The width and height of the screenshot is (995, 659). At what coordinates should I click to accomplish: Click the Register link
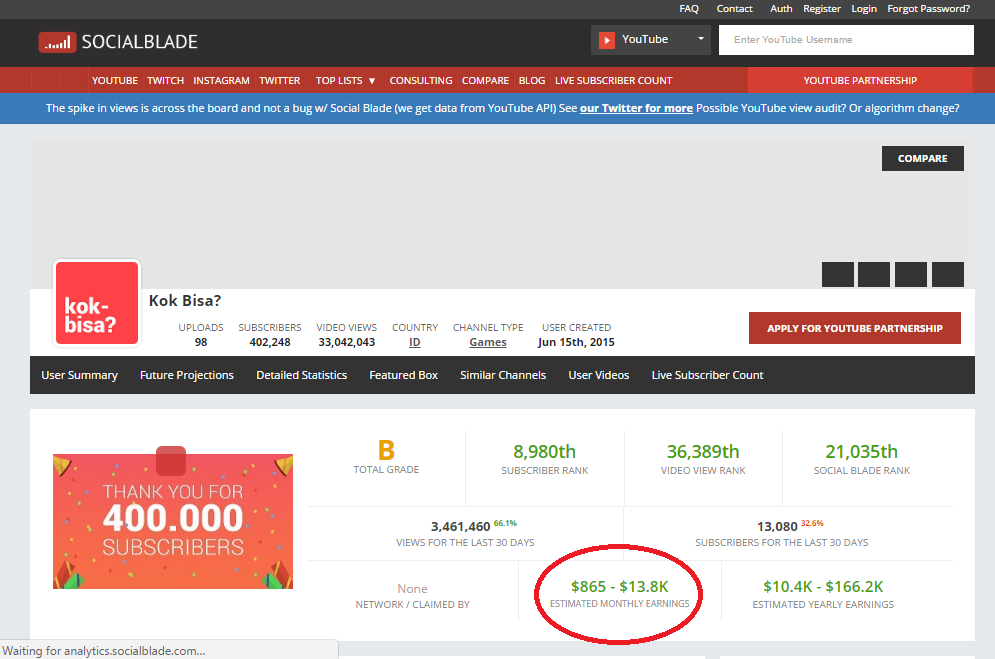pyautogui.click(x=822, y=9)
